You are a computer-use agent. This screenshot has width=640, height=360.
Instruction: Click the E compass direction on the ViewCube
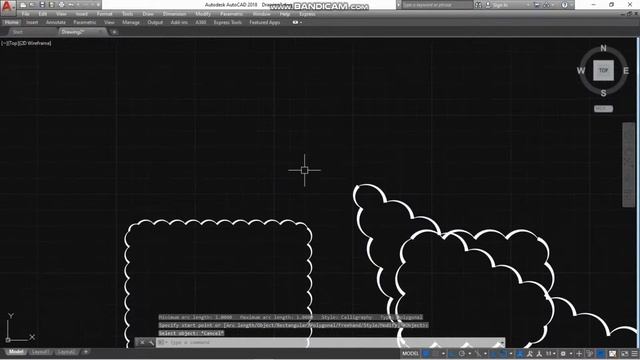[626, 71]
